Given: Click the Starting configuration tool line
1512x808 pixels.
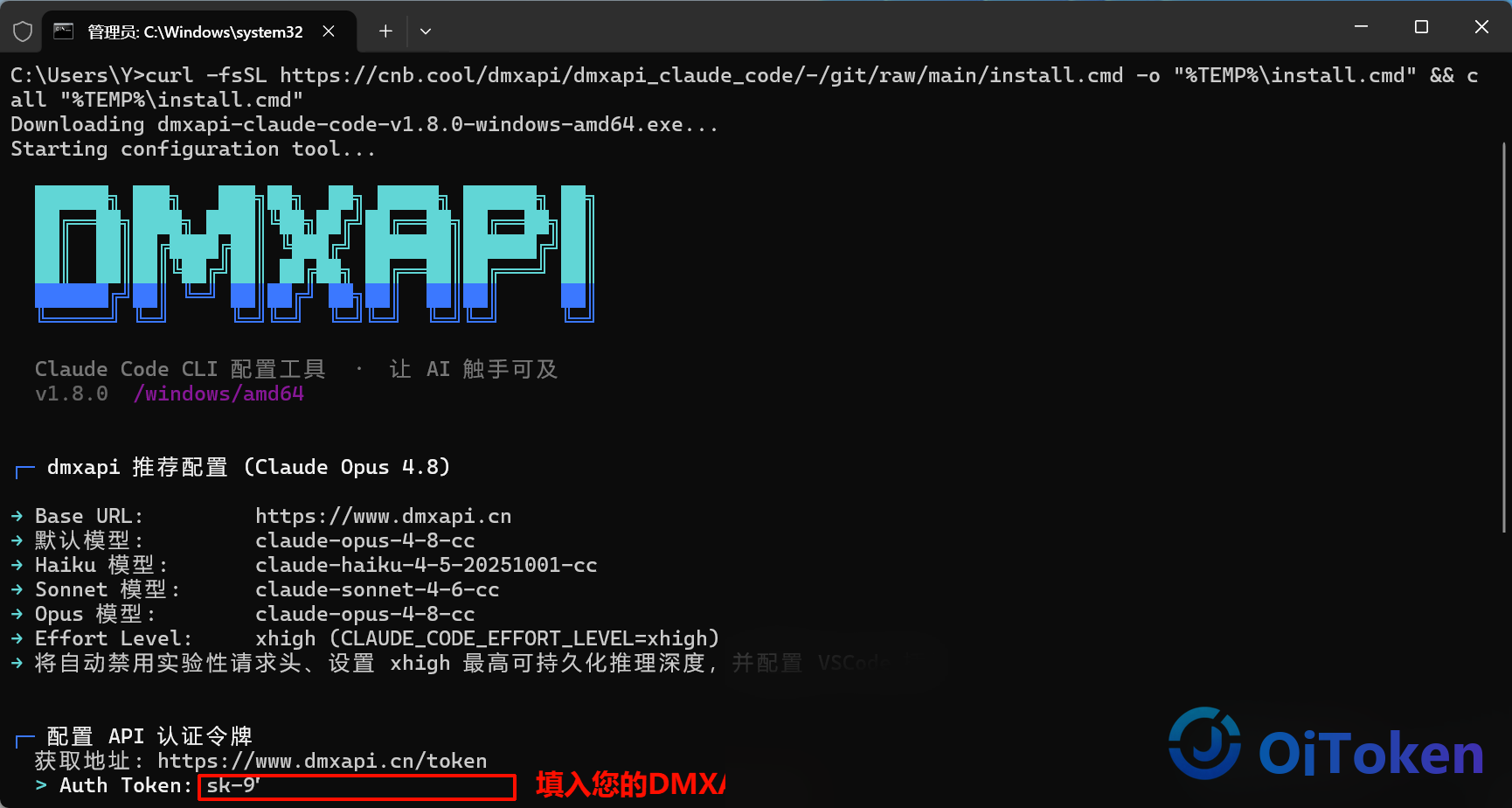Looking at the screenshot, I should 193,149.
